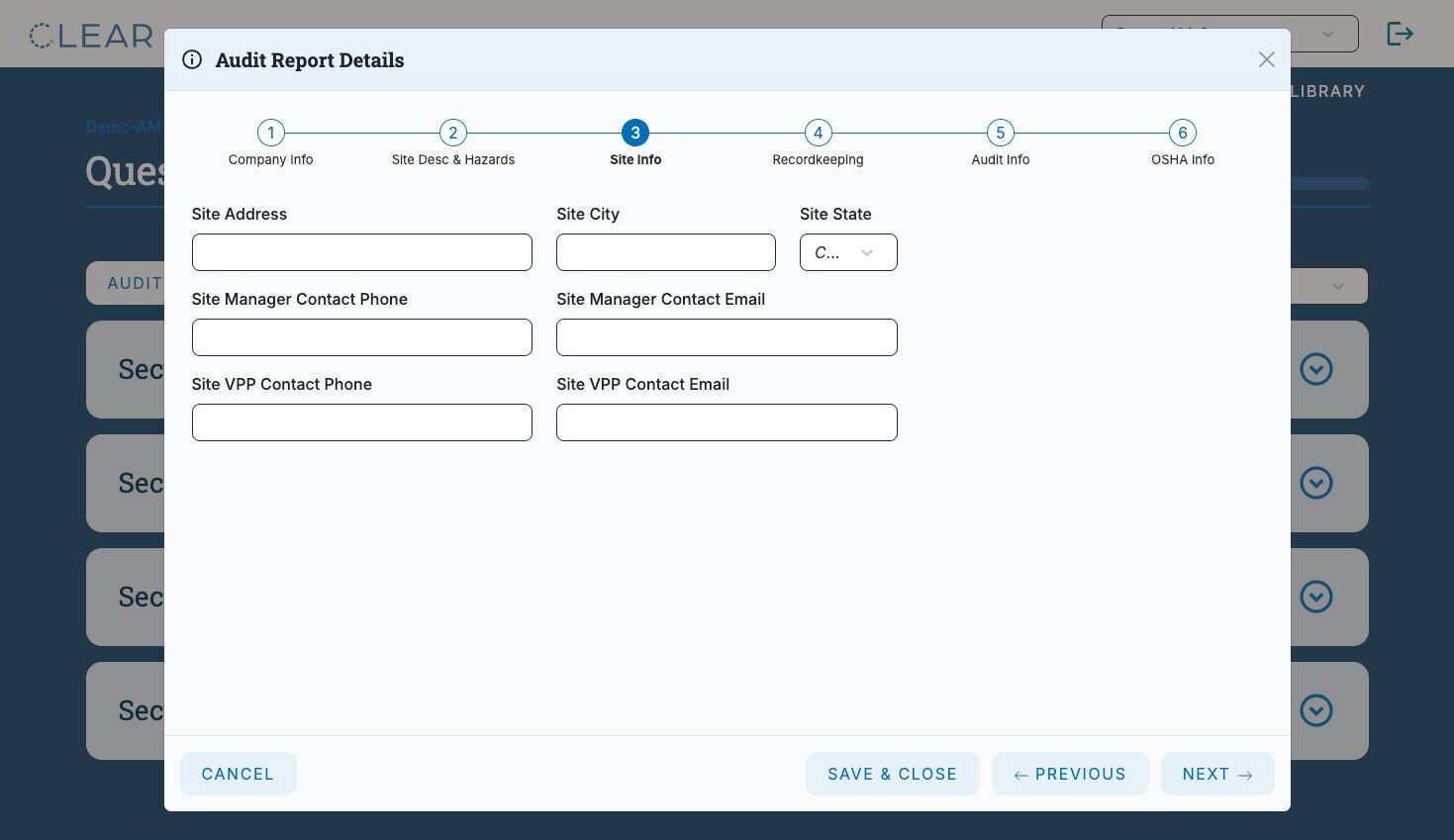Open step 5 Audit Info
This screenshot has width=1454, height=840.
(1000, 133)
